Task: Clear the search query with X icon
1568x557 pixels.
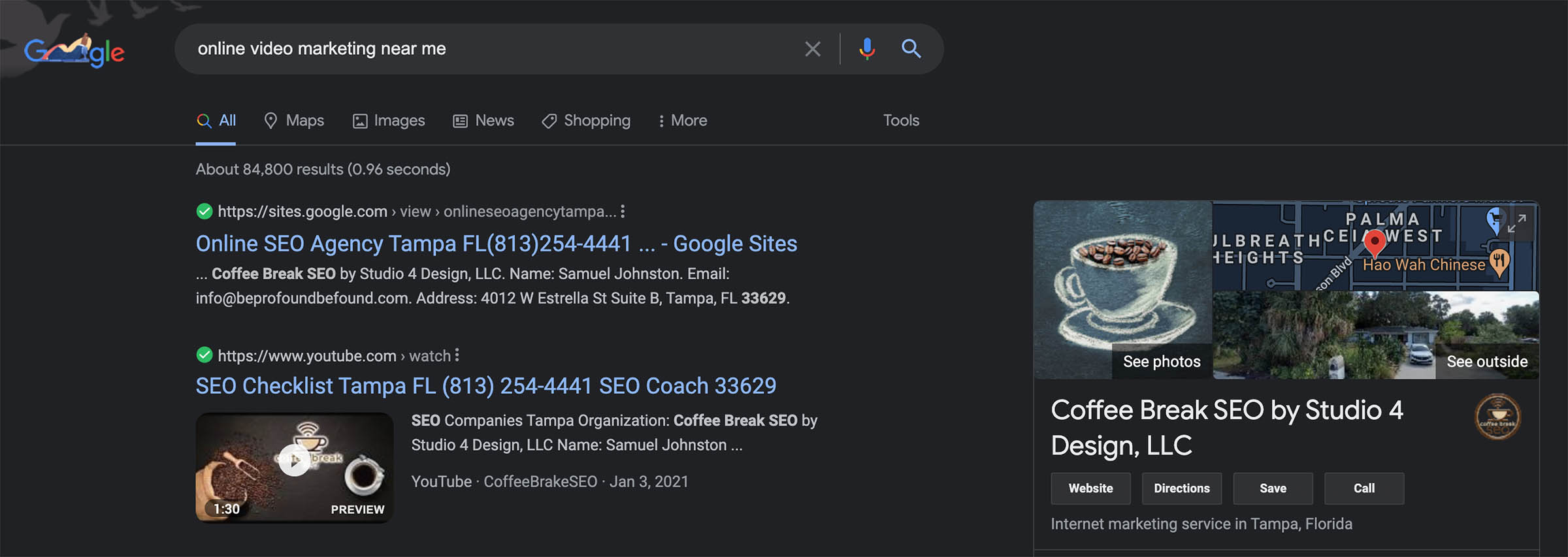Action: point(812,49)
